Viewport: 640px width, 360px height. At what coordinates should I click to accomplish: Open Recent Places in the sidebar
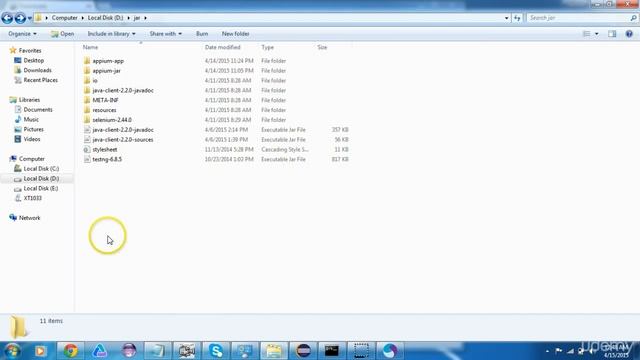click(x=40, y=80)
